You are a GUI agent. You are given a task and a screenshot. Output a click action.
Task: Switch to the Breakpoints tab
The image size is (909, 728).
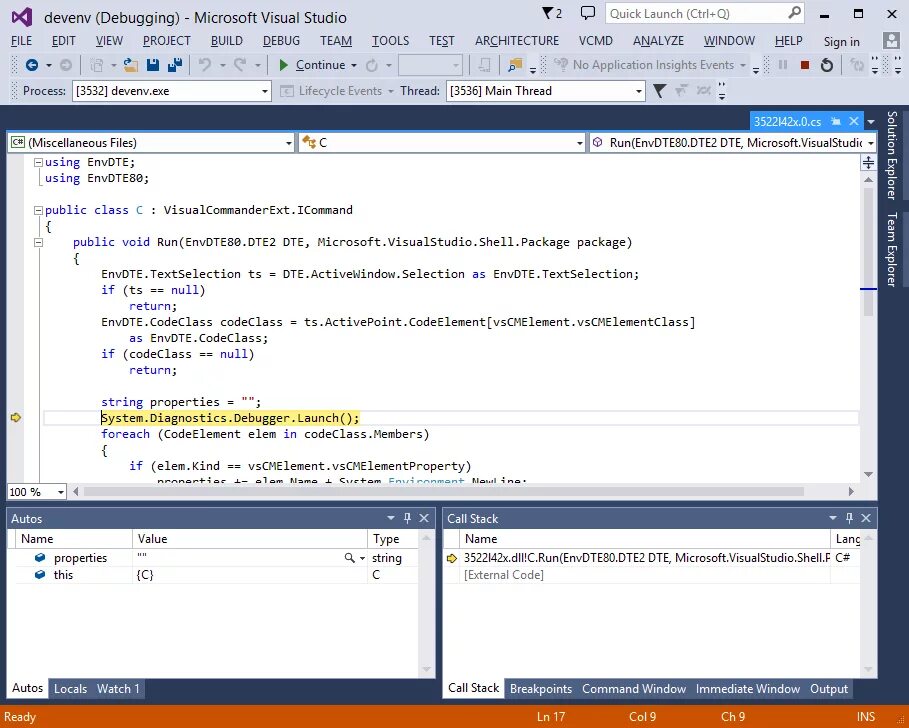click(x=540, y=689)
